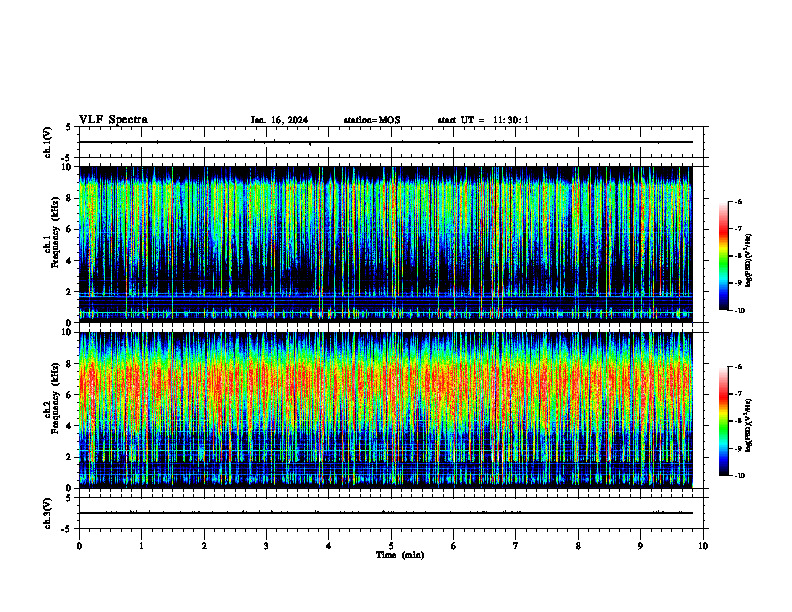The width and height of the screenshot is (792, 612).
Task: Click the "8" tick on the time axis
Action: point(578,546)
